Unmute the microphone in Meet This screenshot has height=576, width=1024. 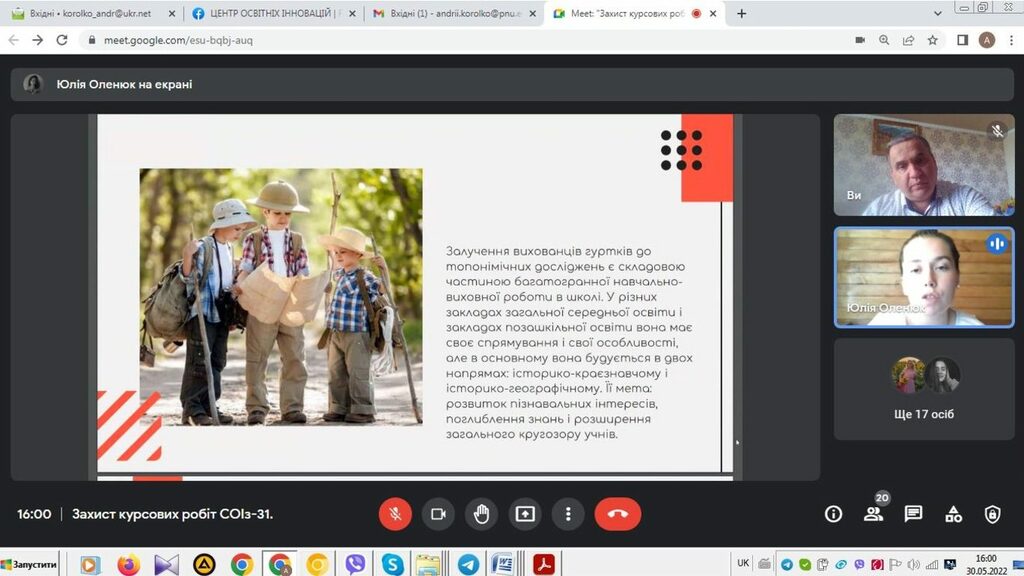coord(395,514)
